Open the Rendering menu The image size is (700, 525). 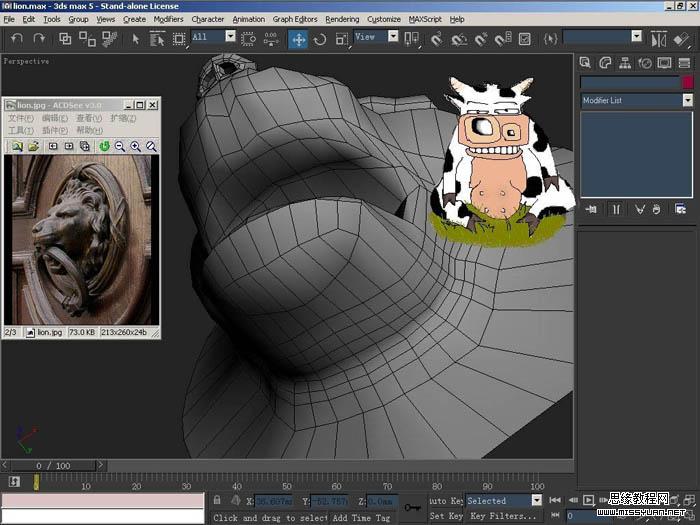click(342, 19)
